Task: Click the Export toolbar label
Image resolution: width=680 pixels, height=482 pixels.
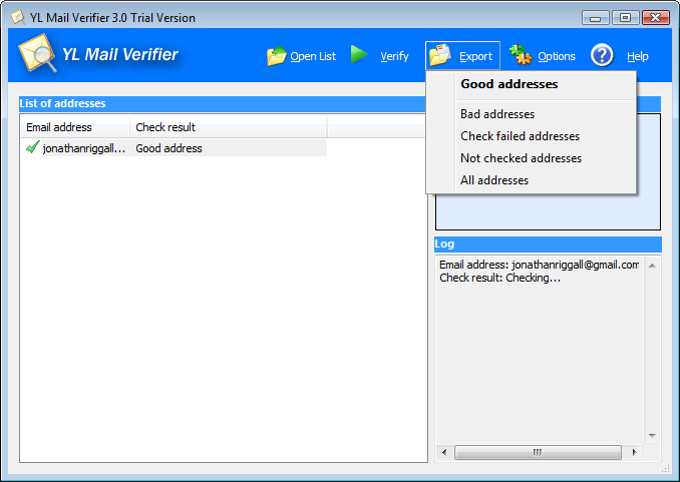Action: point(476,56)
